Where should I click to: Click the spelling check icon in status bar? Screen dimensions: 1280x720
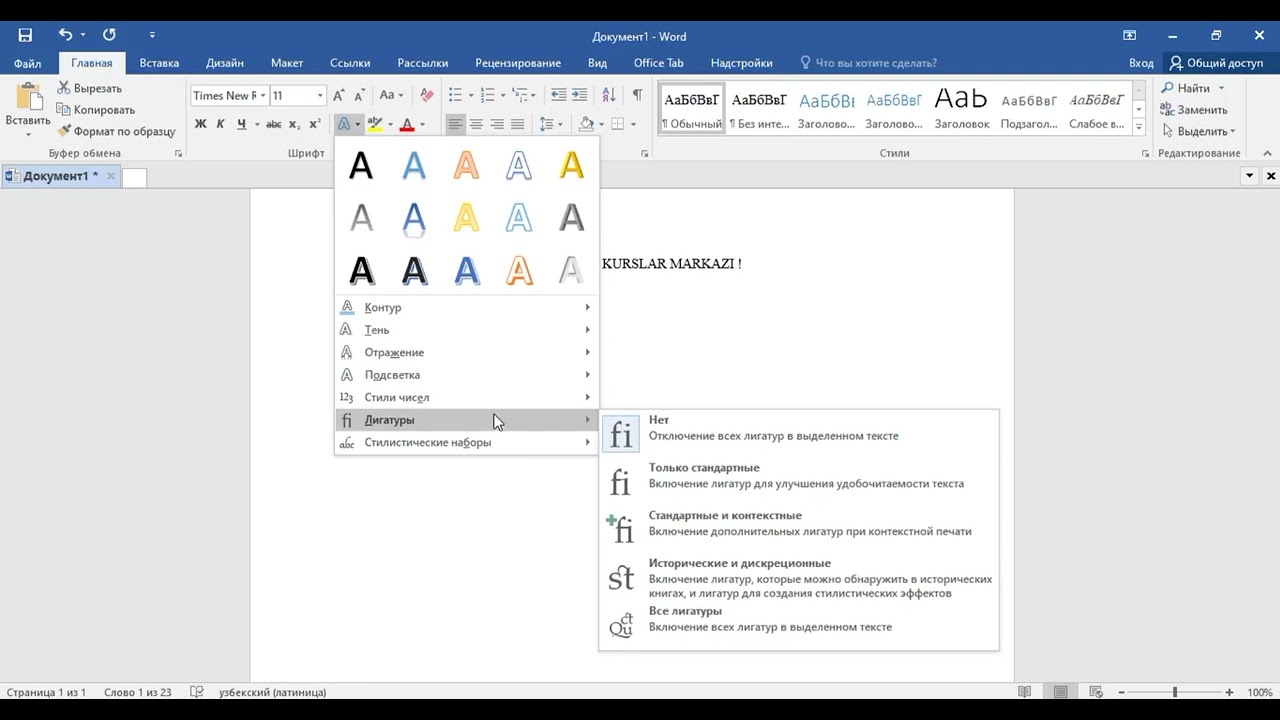[x=197, y=692]
